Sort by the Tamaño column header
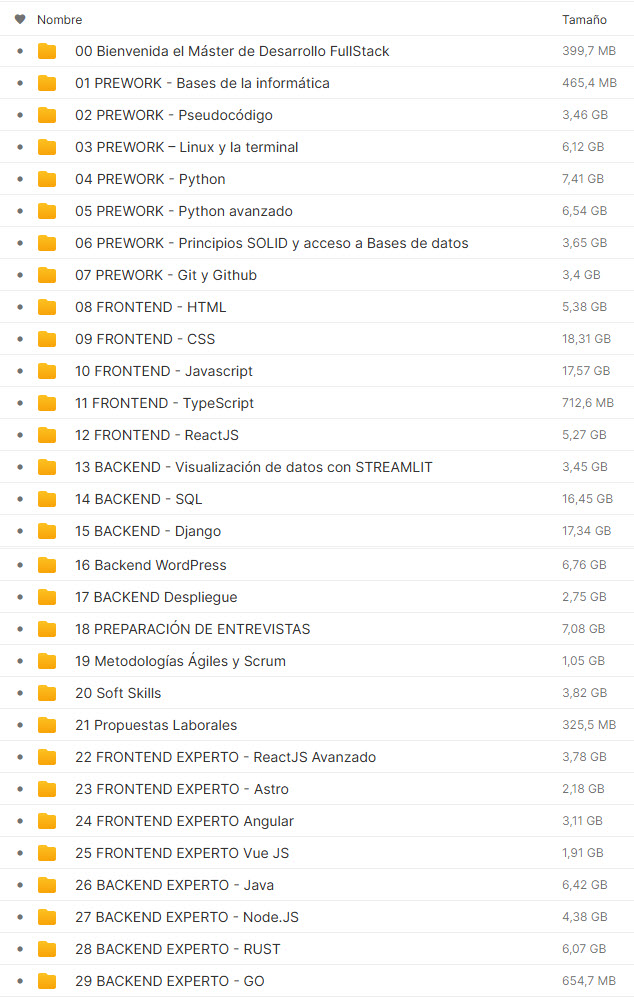 (x=584, y=20)
